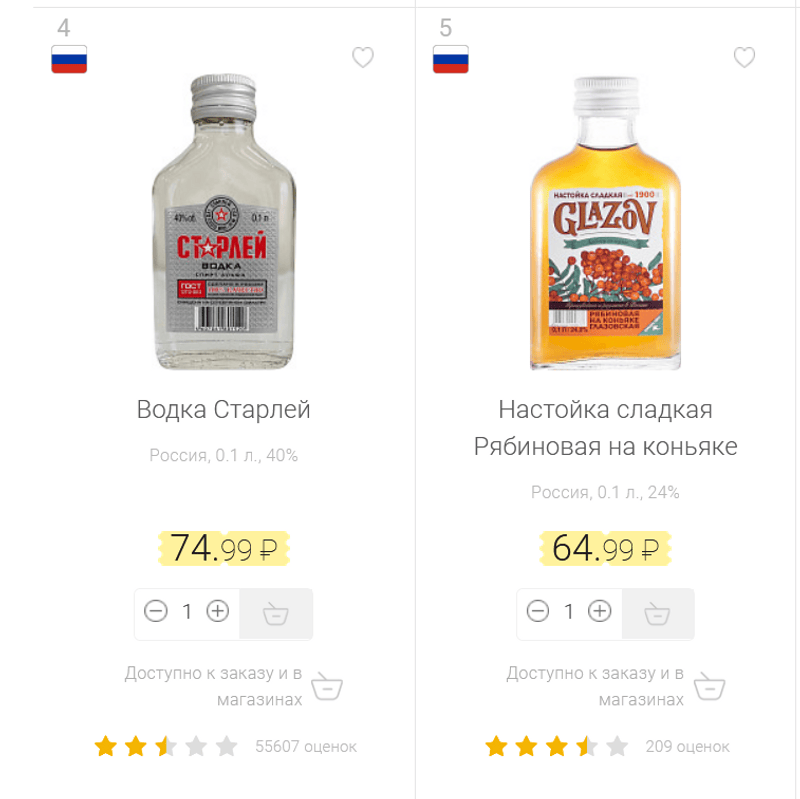Add Настойка Рябиновая на коньяке to cart
The image size is (800, 799).
pyautogui.click(x=657, y=613)
